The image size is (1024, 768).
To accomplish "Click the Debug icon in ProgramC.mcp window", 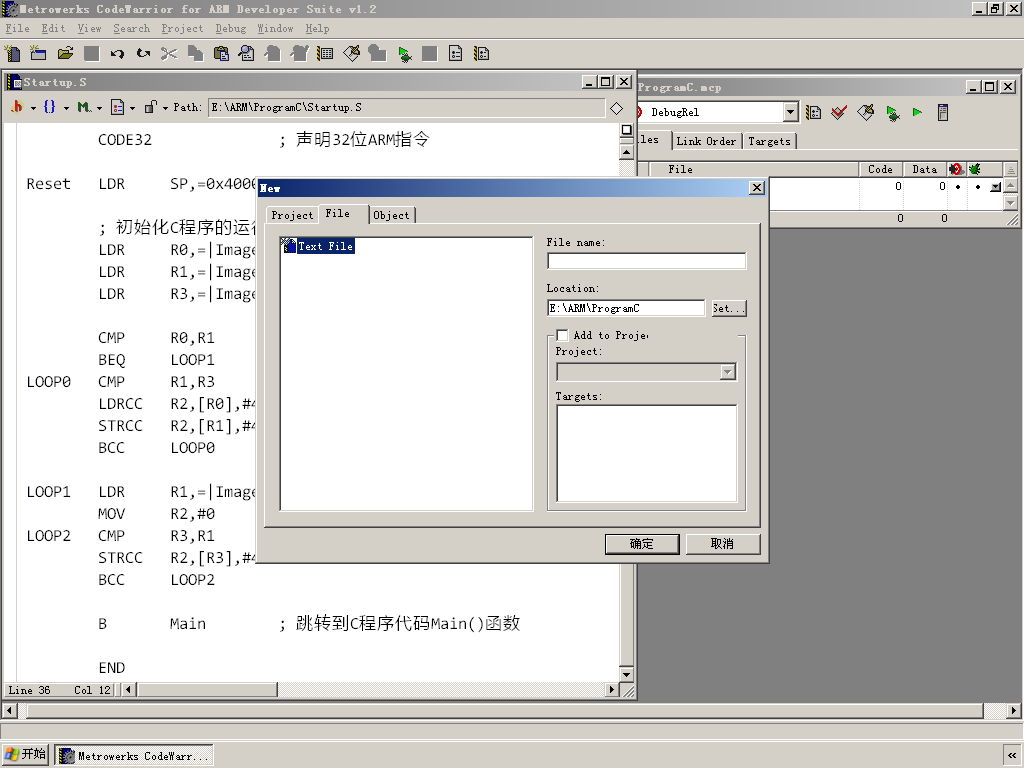I will click(x=892, y=112).
